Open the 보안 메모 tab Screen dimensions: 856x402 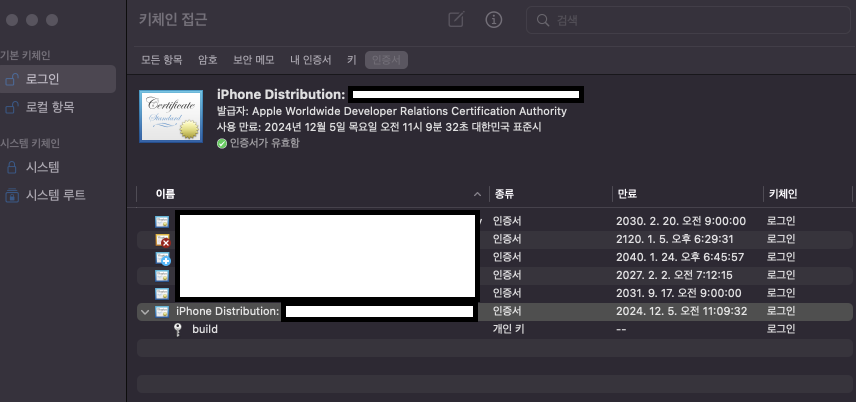pyautogui.click(x=254, y=60)
